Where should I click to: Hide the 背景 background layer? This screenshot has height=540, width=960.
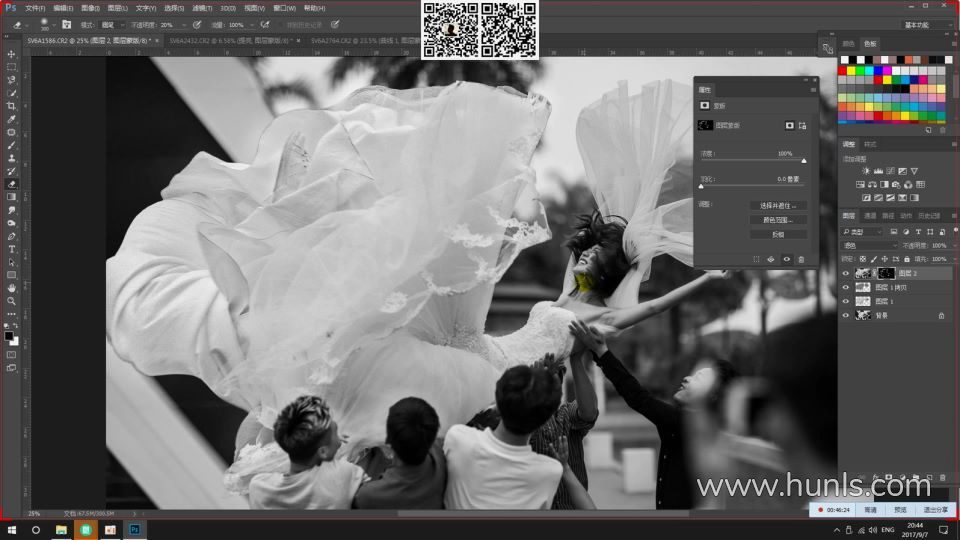coord(846,315)
